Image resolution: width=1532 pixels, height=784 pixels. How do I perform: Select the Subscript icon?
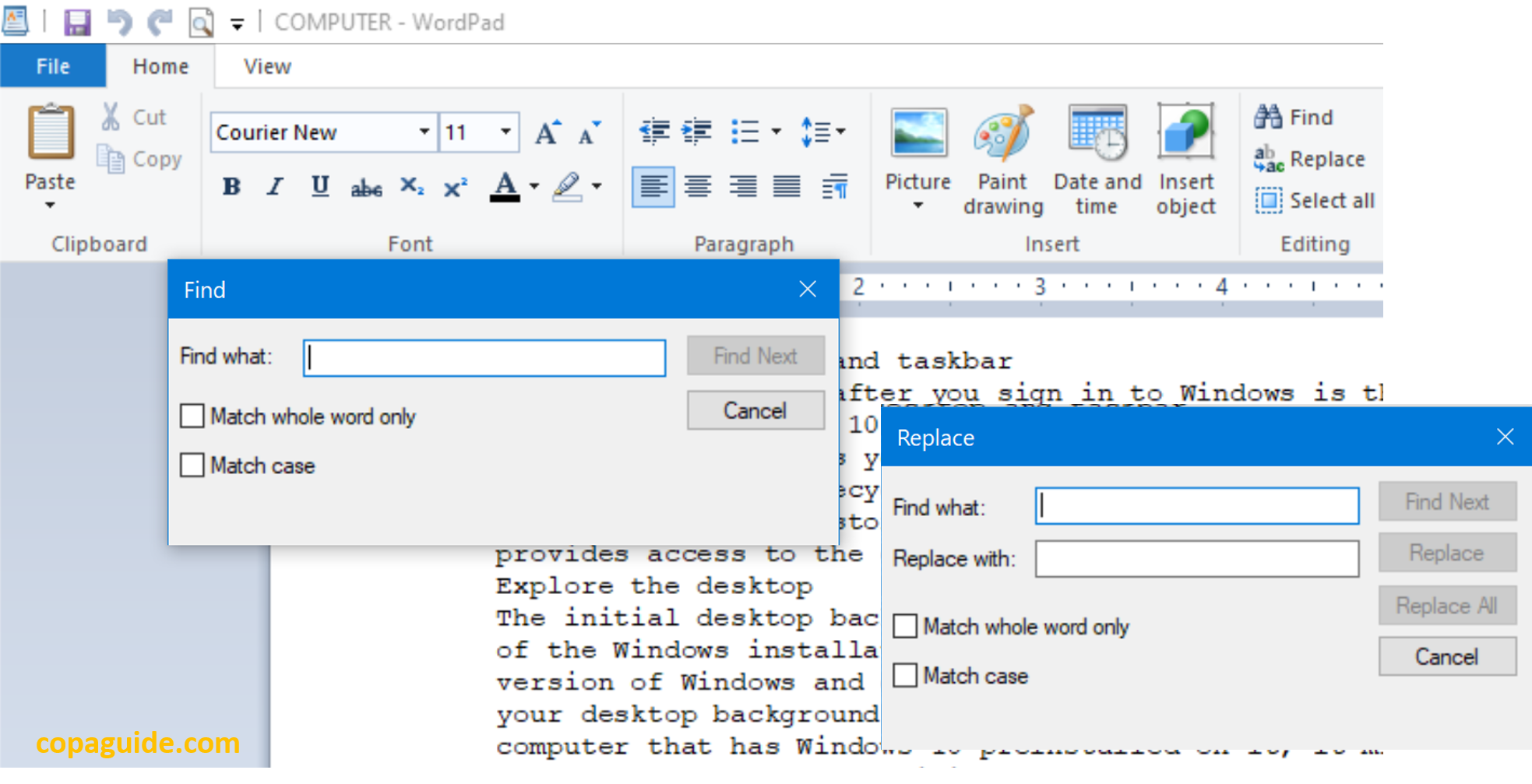(x=410, y=185)
